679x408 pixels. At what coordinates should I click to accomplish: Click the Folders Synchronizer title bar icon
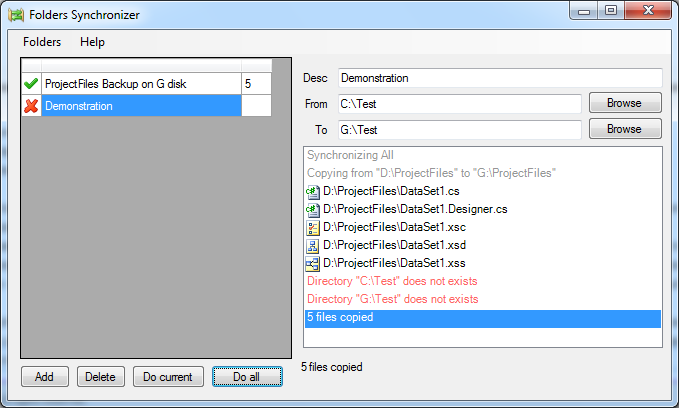(x=17, y=15)
